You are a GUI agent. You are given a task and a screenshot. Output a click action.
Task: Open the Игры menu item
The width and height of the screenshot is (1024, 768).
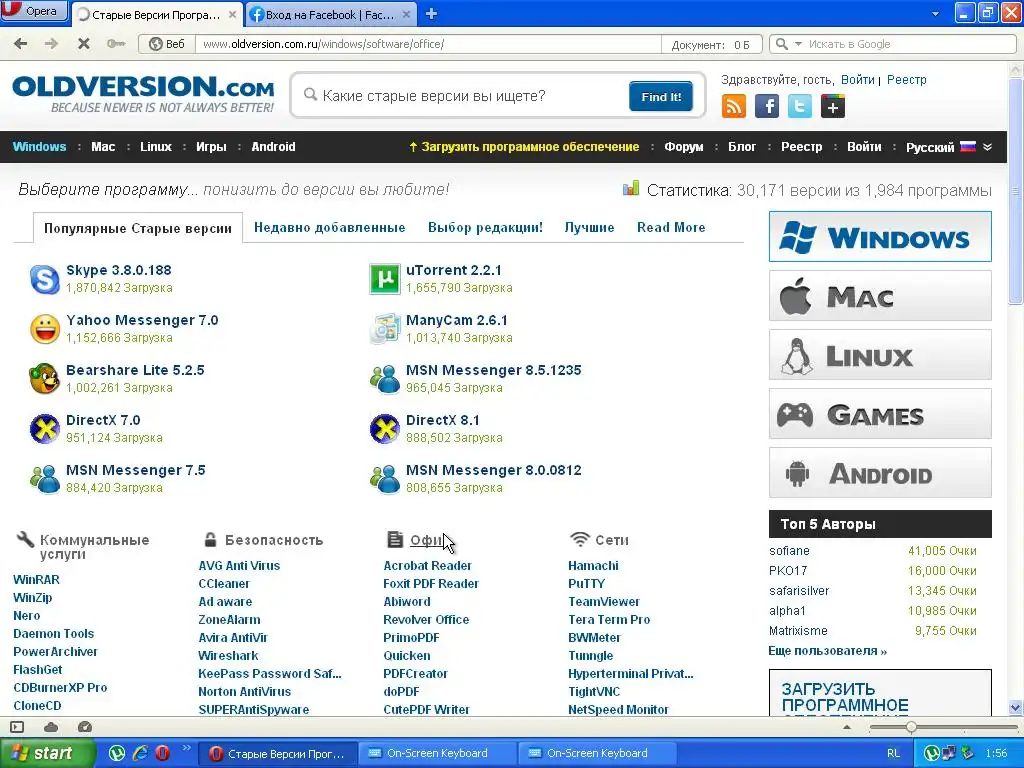211,147
